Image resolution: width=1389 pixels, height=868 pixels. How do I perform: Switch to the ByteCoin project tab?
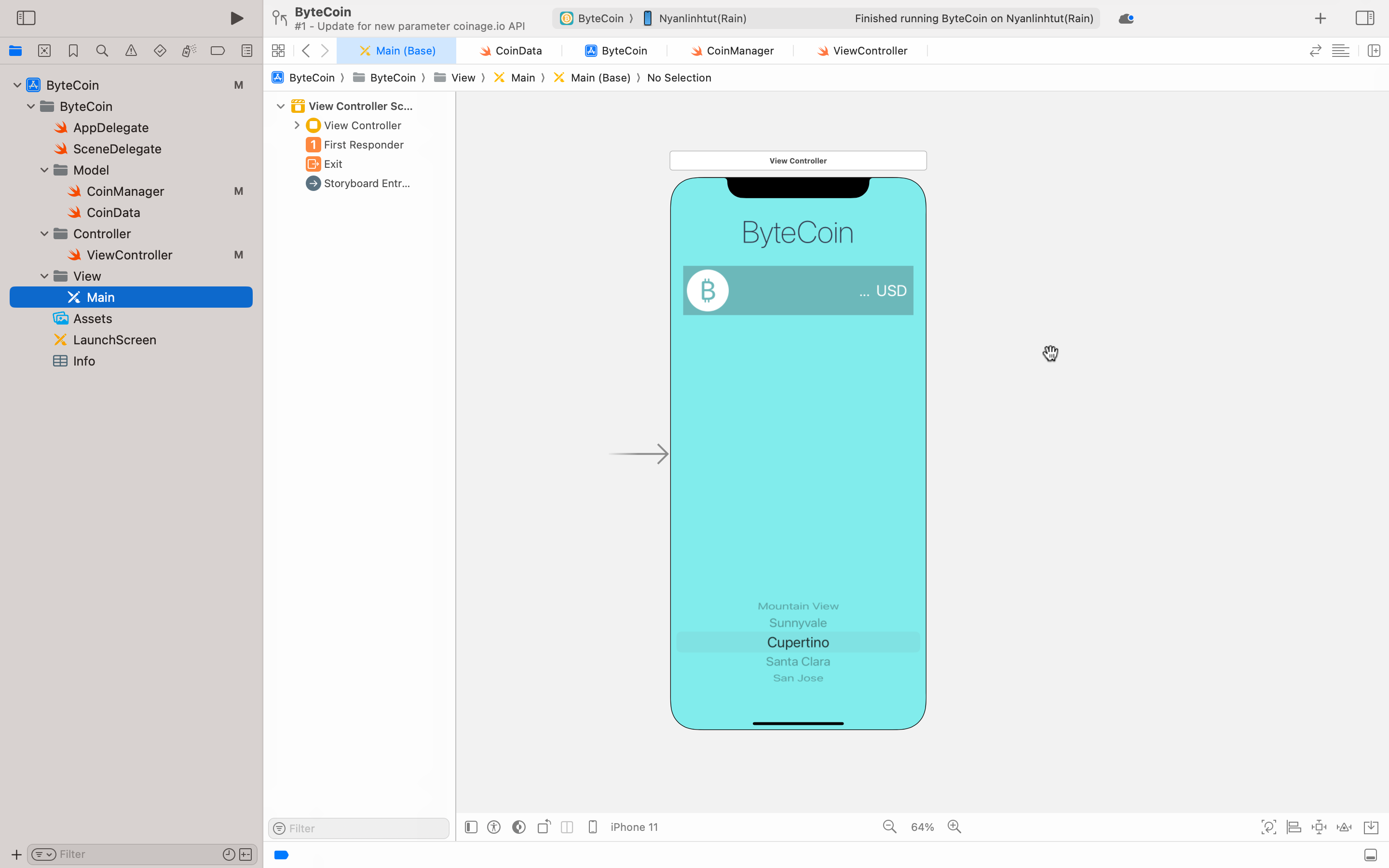tap(615, 51)
